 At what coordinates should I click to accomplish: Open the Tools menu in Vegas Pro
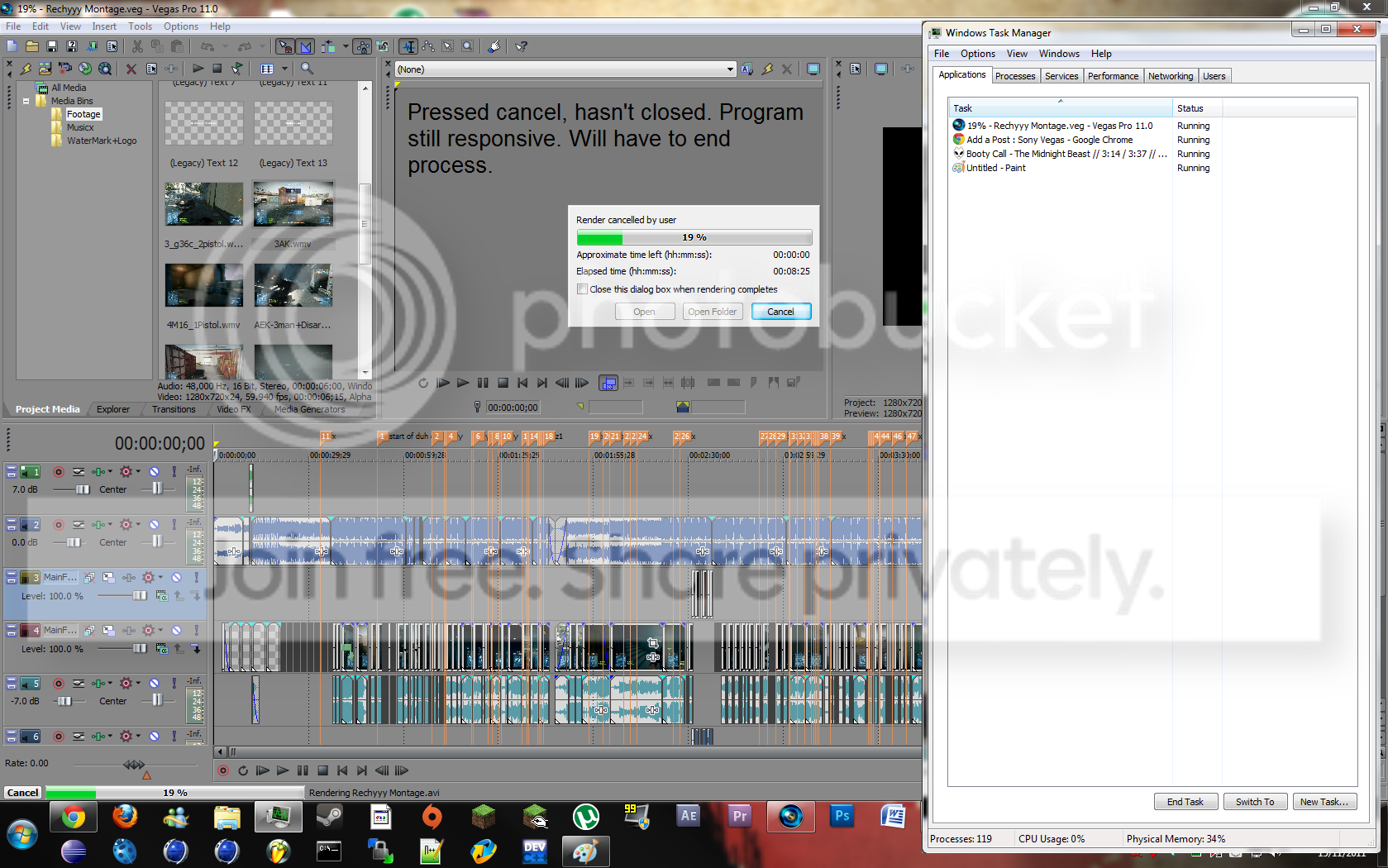click(x=140, y=26)
